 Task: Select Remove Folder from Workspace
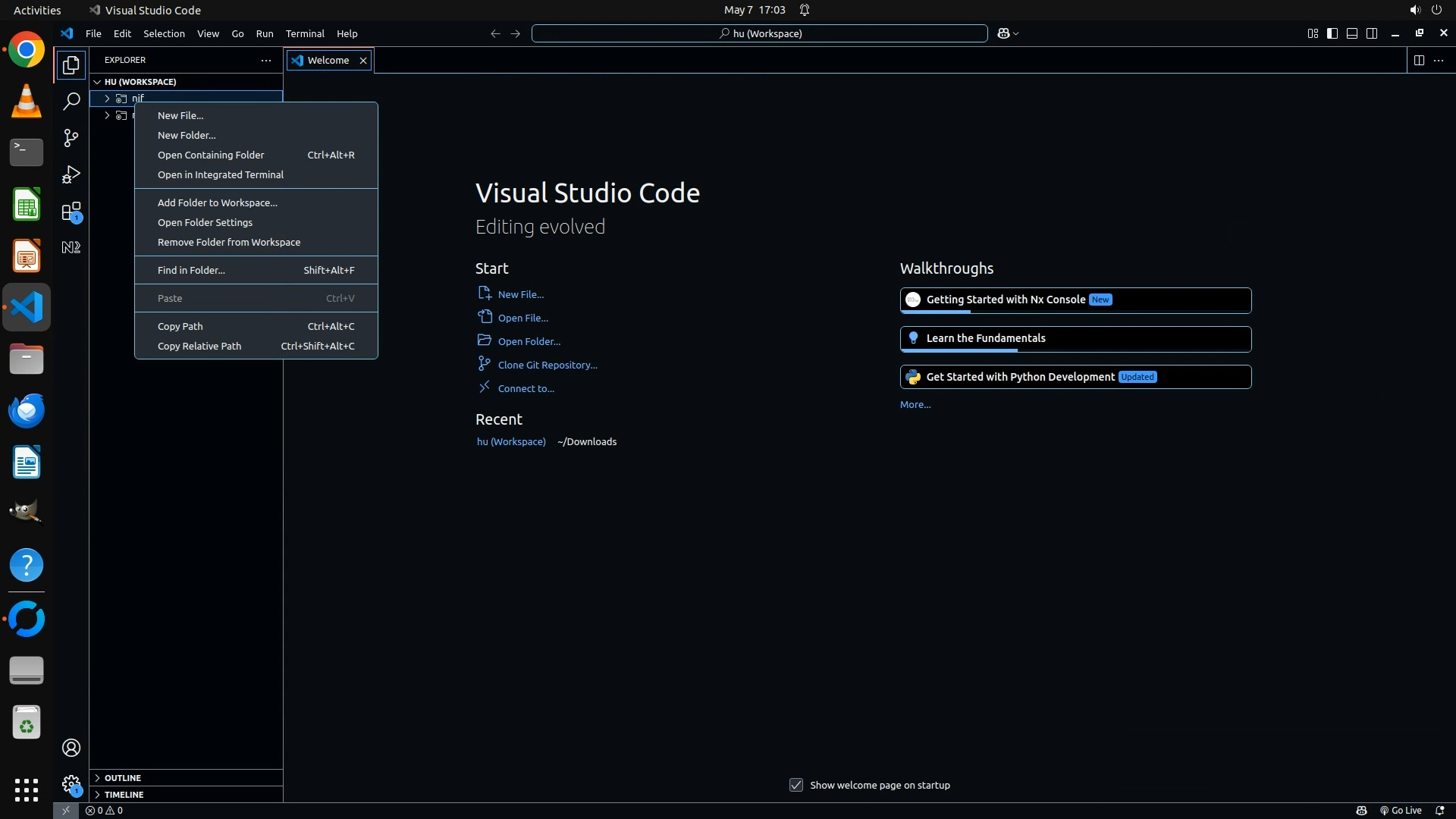[x=228, y=242]
